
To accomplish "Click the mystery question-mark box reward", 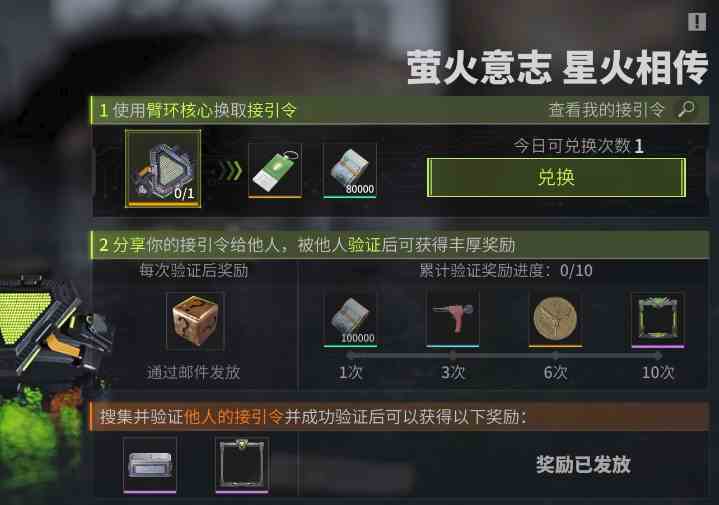I will (195, 321).
